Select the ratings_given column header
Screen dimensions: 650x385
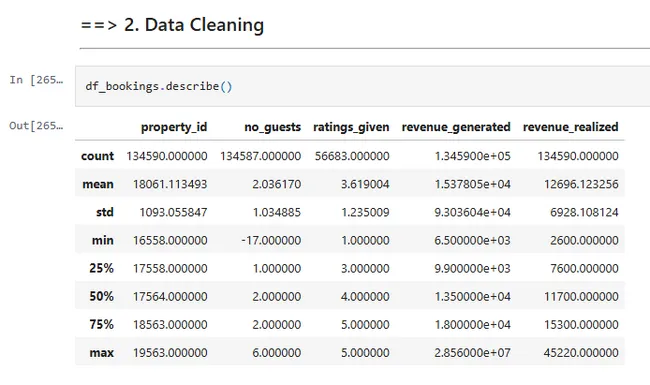[351, 127]
